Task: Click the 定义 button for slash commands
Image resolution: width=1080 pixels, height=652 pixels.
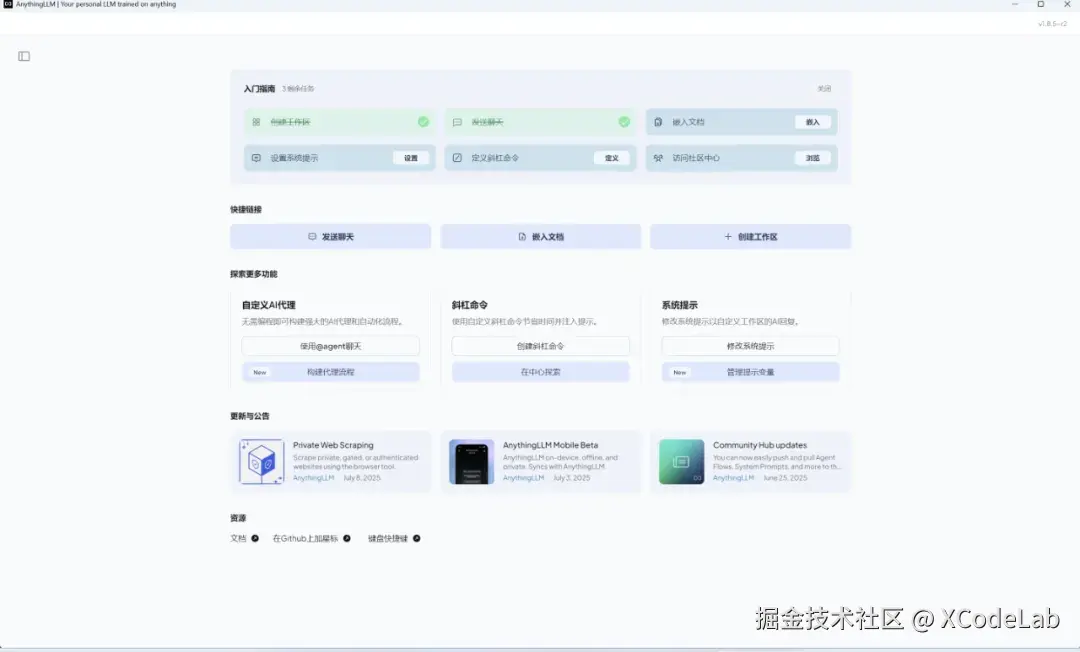Action: (x=611, y=157)
